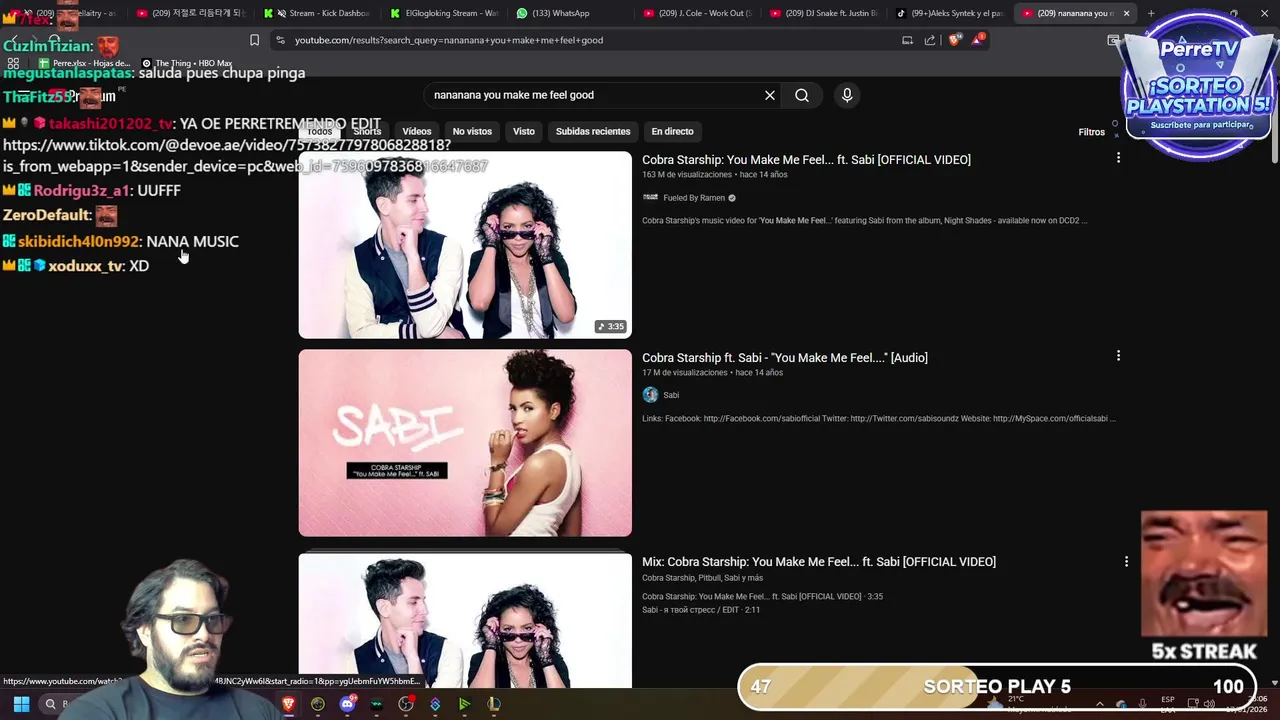Select the En directo filter chip
The width and height of the screenshot is (1280, 720).
672,131
